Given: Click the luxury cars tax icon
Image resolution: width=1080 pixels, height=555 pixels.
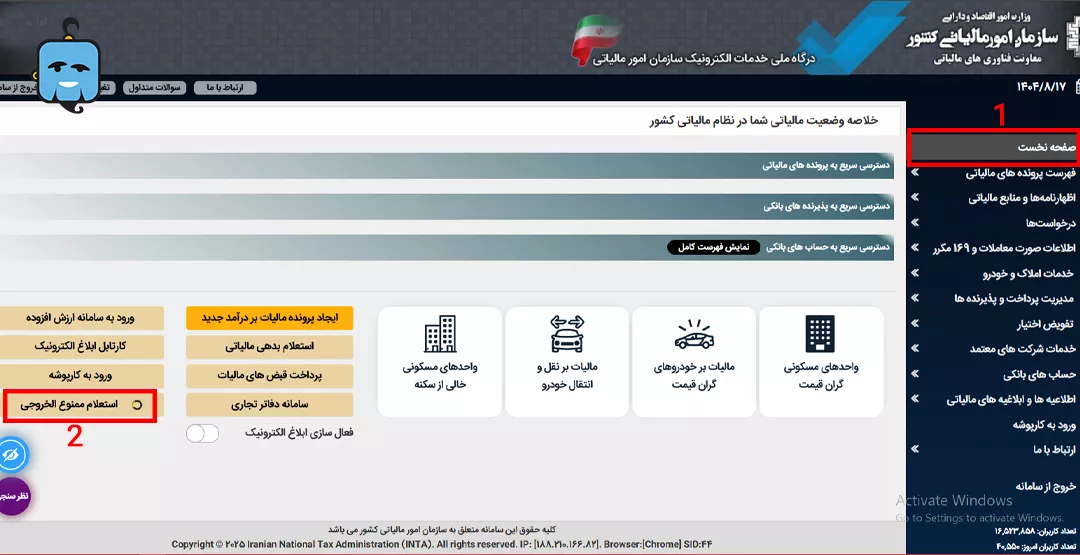Looking at the screenshot, I should pos(693,335).
